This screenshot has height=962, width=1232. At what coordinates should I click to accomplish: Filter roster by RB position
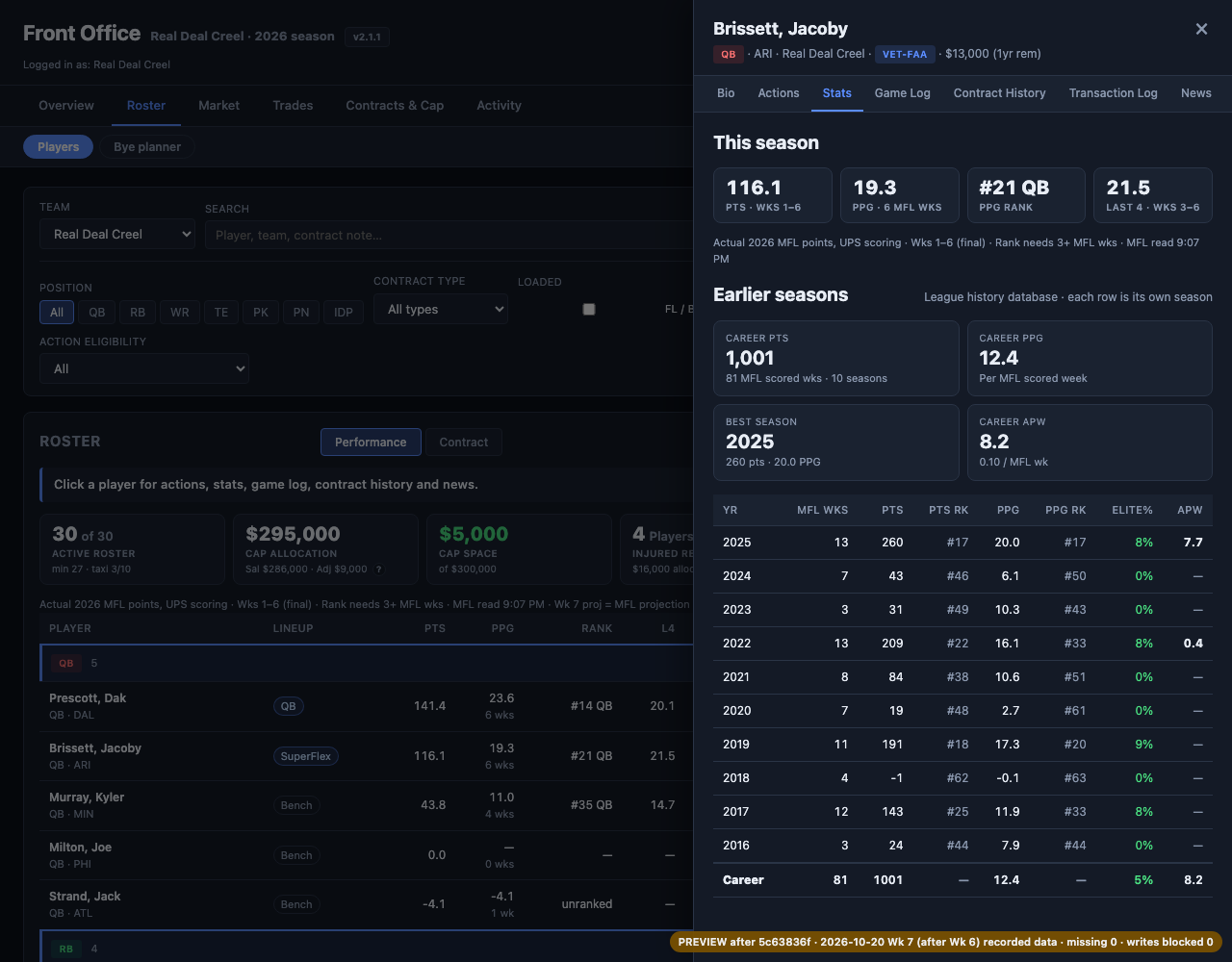click(x=138, y=313)
